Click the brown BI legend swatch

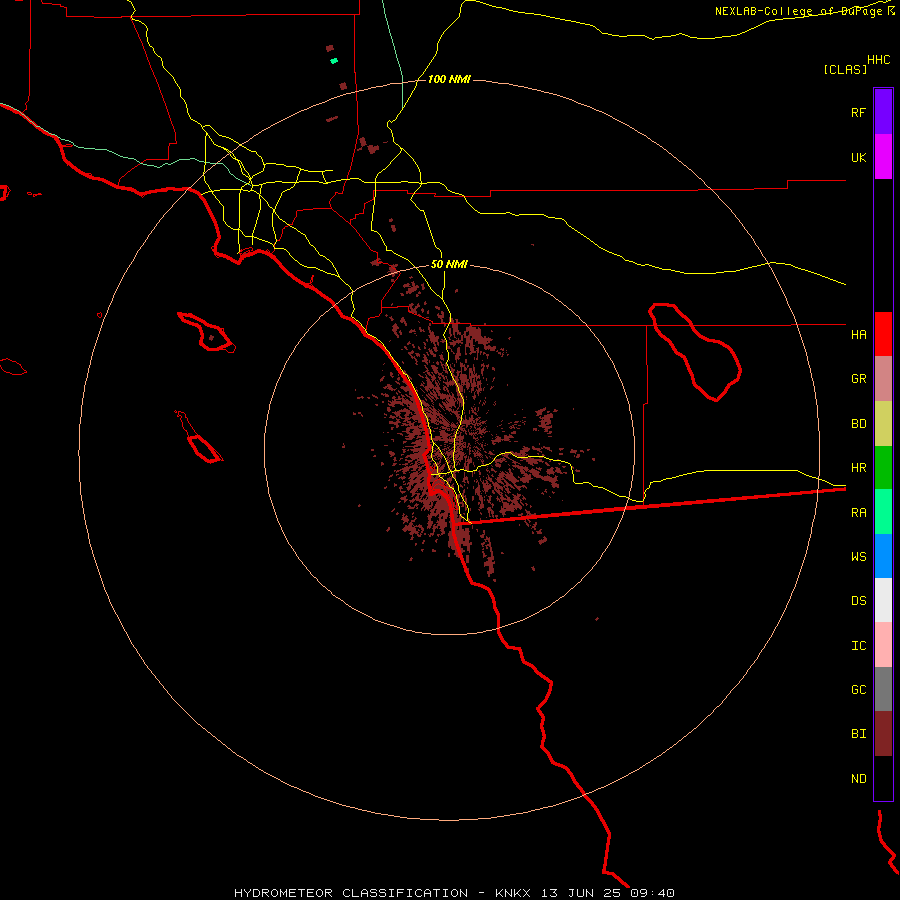883,734
